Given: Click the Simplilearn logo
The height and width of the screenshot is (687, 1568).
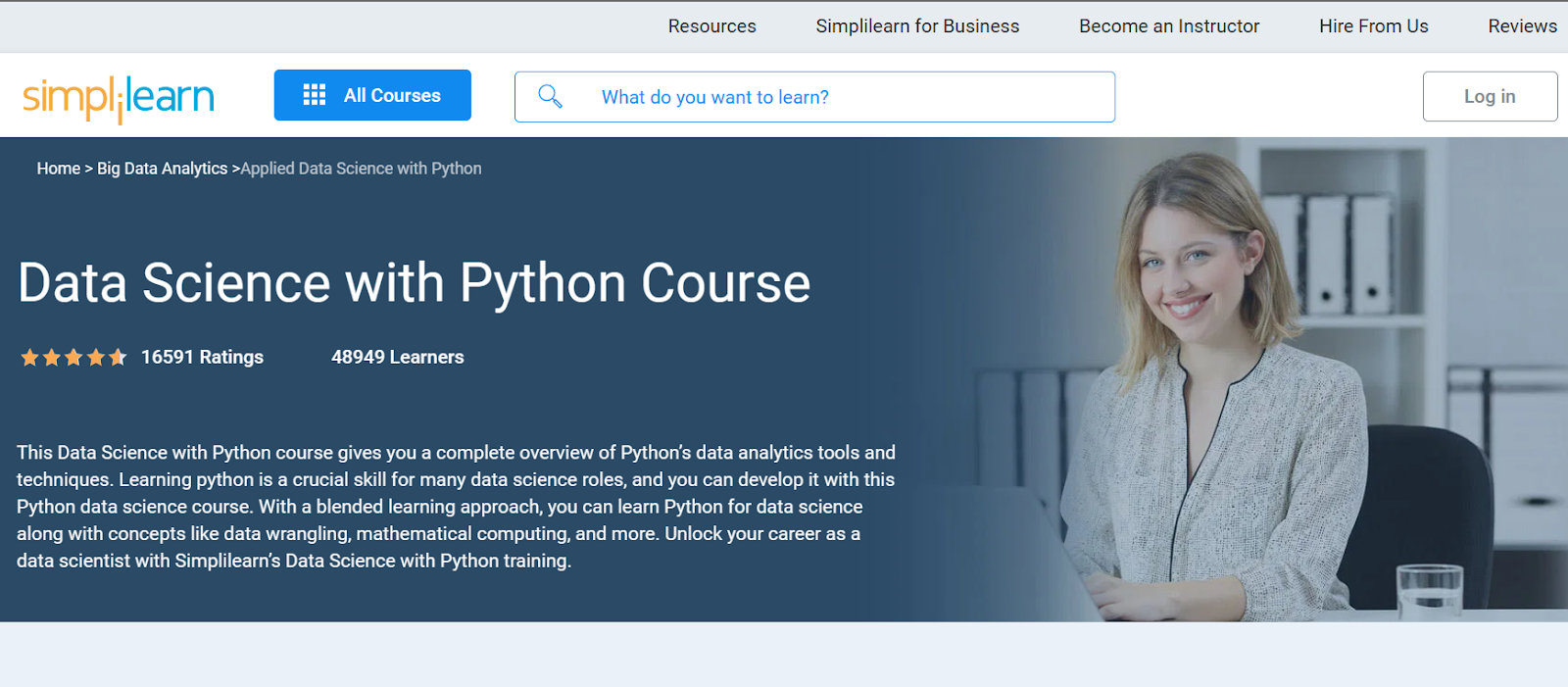Looking at the screenshot, I should (119, 98).
